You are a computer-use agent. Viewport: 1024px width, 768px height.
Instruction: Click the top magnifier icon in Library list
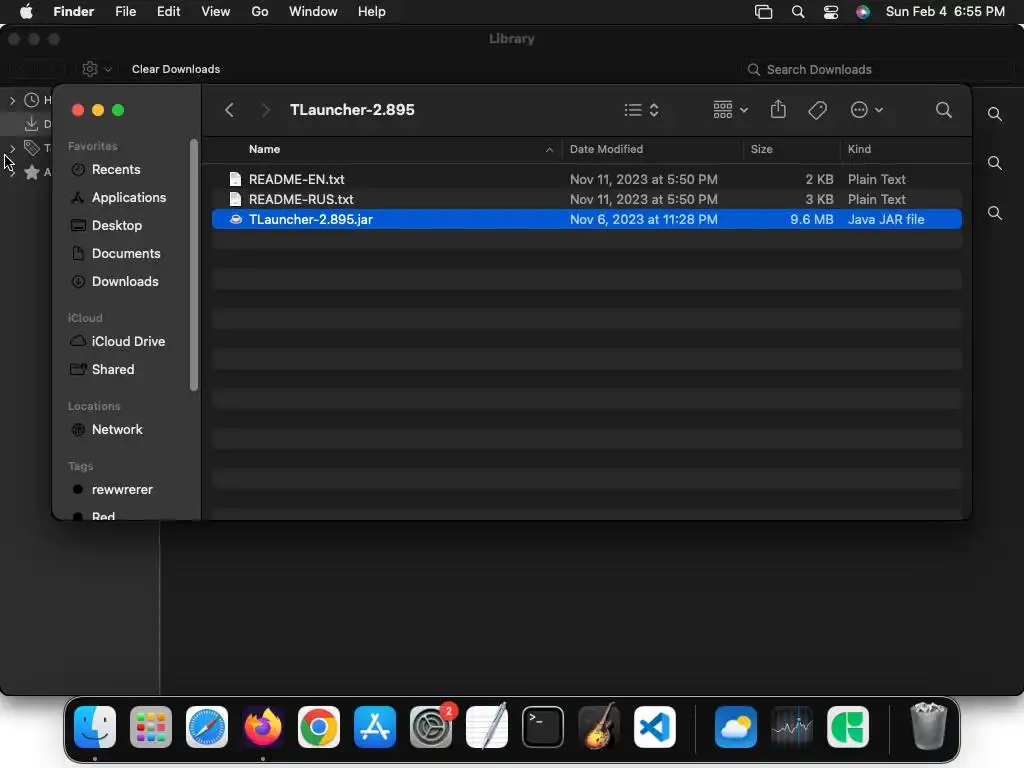(995, 114)
